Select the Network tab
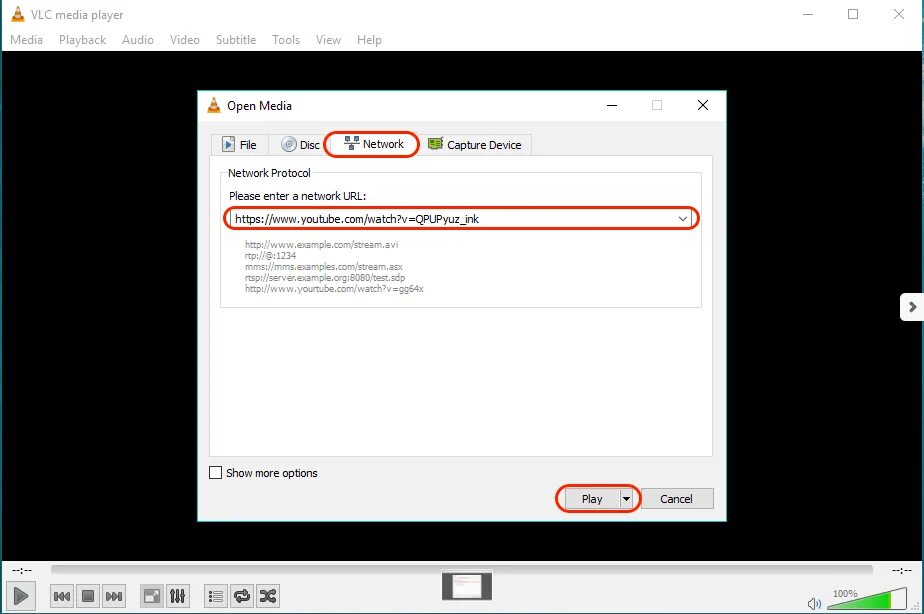Viewport: 924px width, 614px height. pyautogui.click(x=374, y=144)
